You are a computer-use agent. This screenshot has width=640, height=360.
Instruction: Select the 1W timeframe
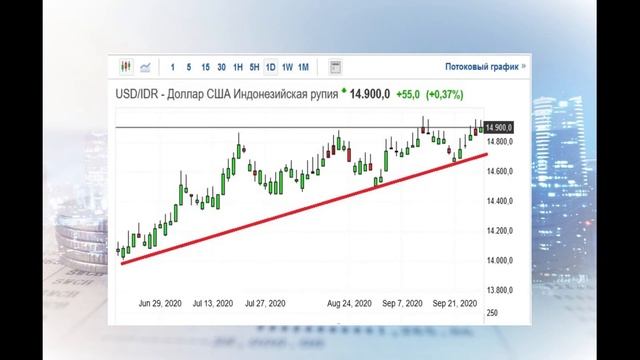[287, 67]
